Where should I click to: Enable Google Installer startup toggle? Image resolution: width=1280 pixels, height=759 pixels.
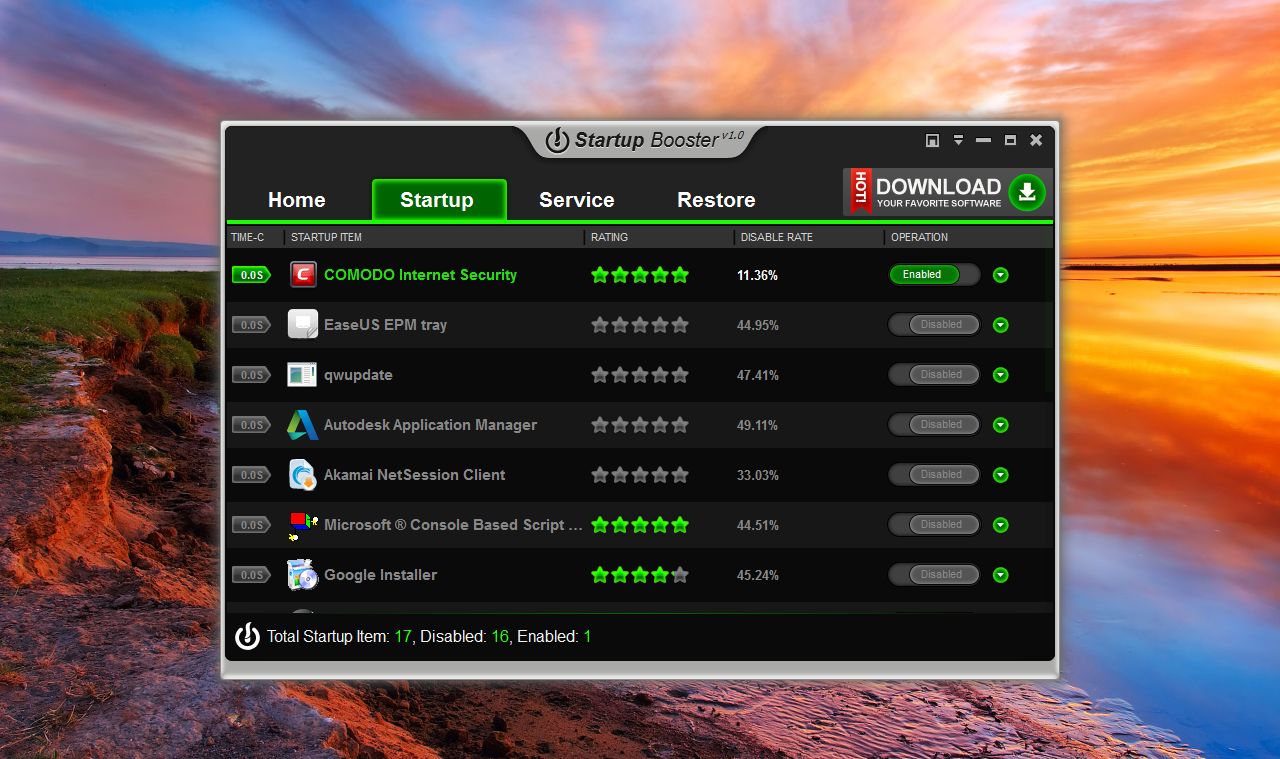(934, 574)
